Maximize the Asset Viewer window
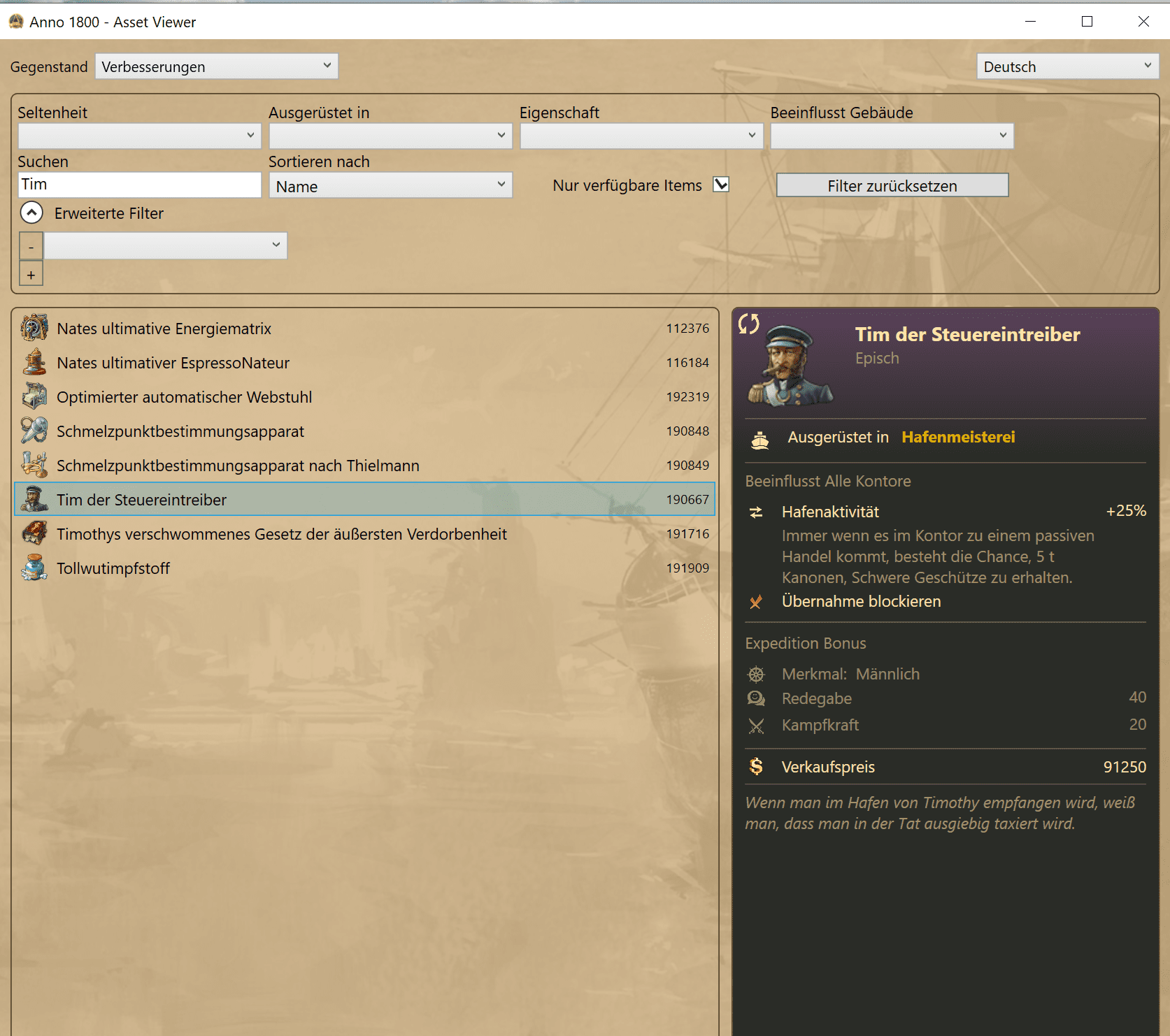1170x1036 pixels. (x=1087, y=22)
